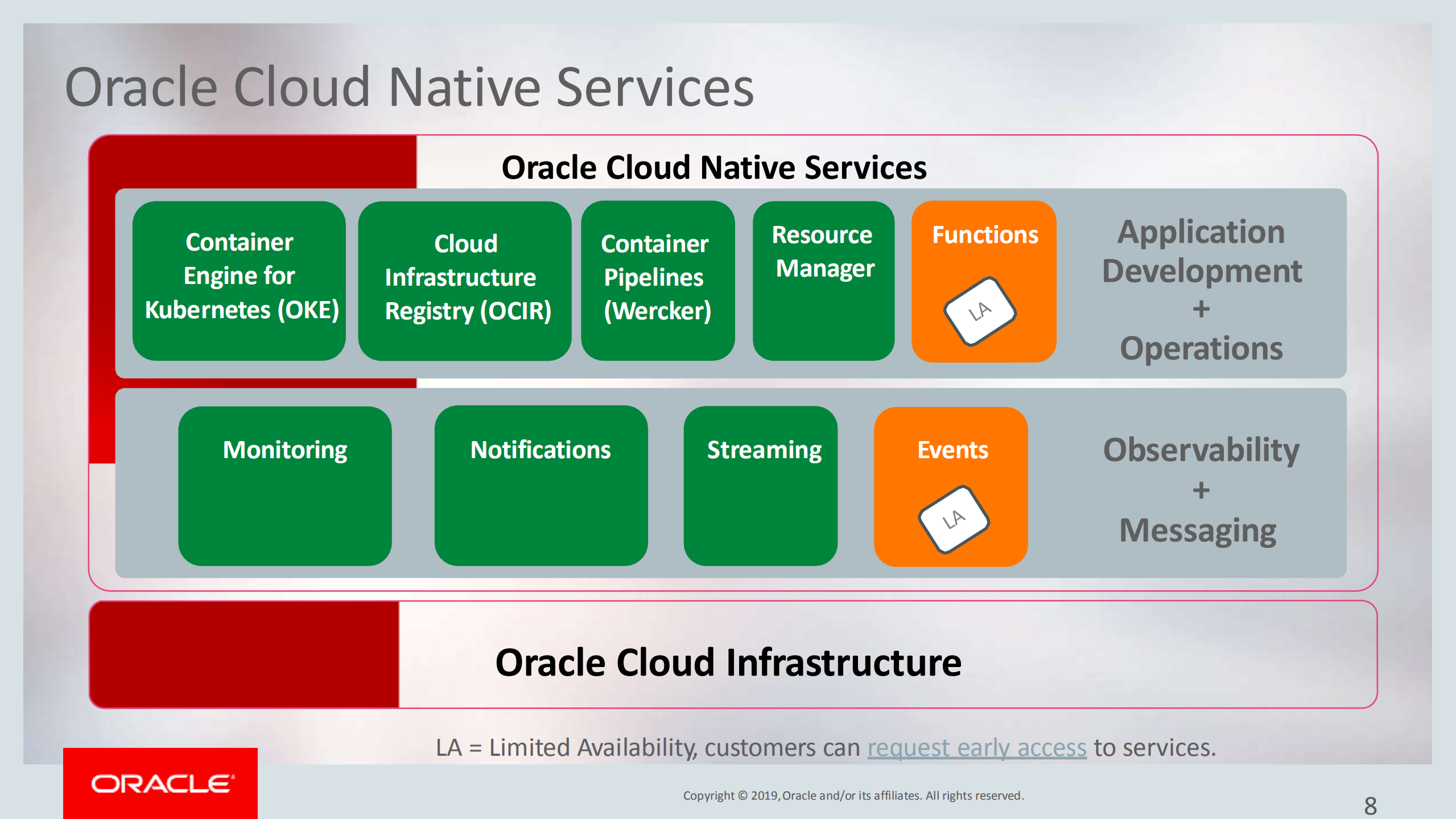Expand the Observability + Messaging section
The image size is (1456, 819).
coord(1201,489)
